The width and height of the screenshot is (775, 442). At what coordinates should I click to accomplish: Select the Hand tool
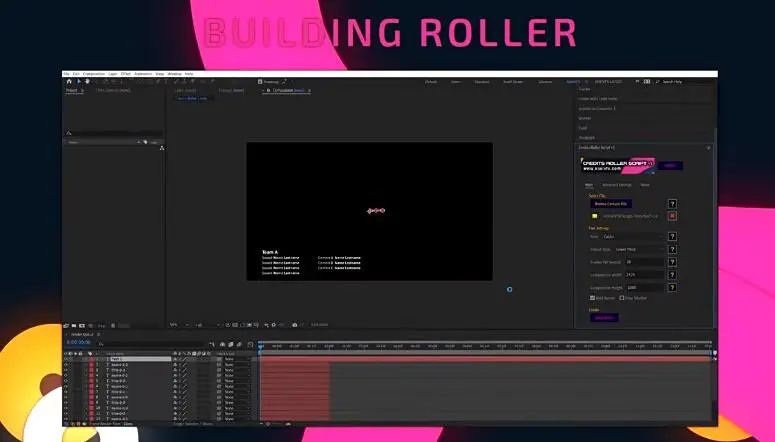tap(87, 81)
